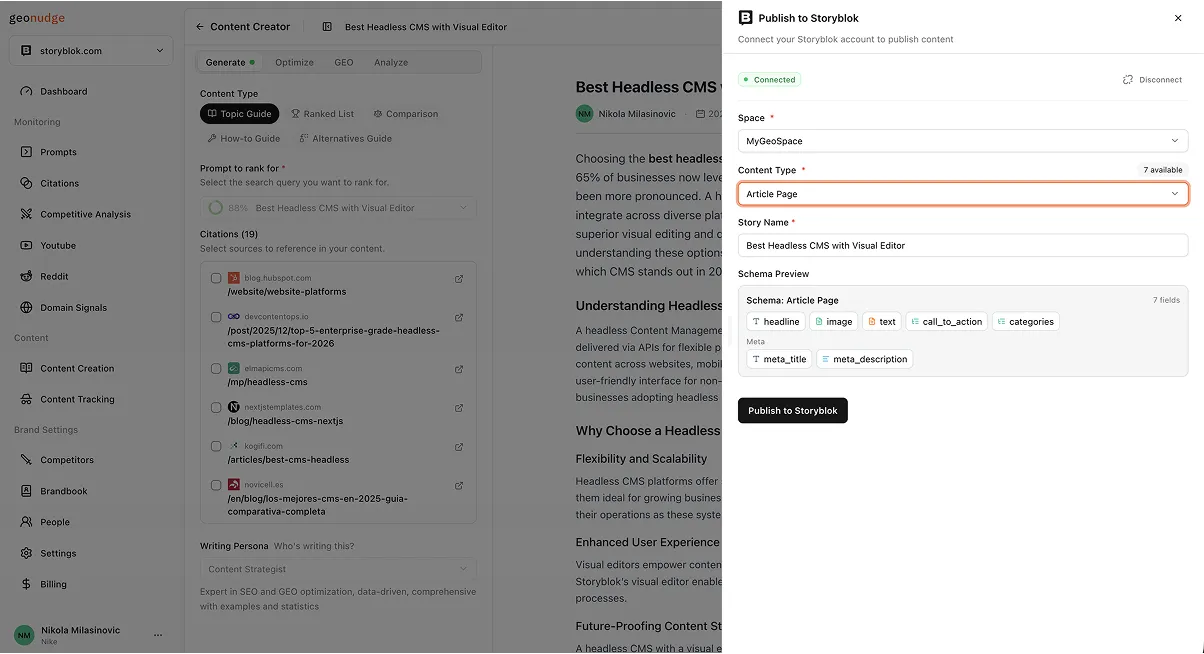Switch to the Analyze tab
Viewport: 1204px width, 654px height.
pos(390,61)
